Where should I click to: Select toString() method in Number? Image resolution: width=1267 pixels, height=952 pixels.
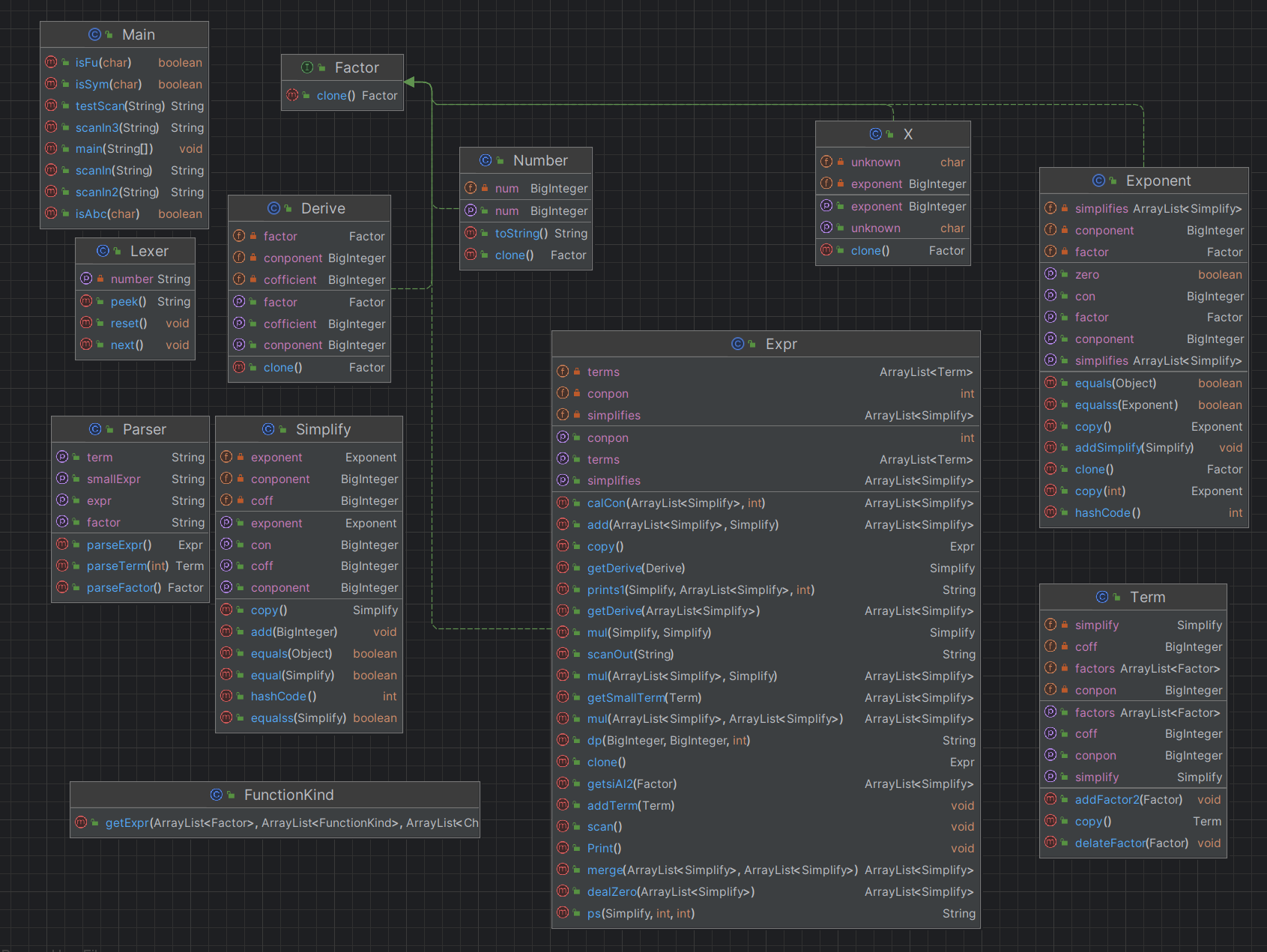(x=521, y=233)
